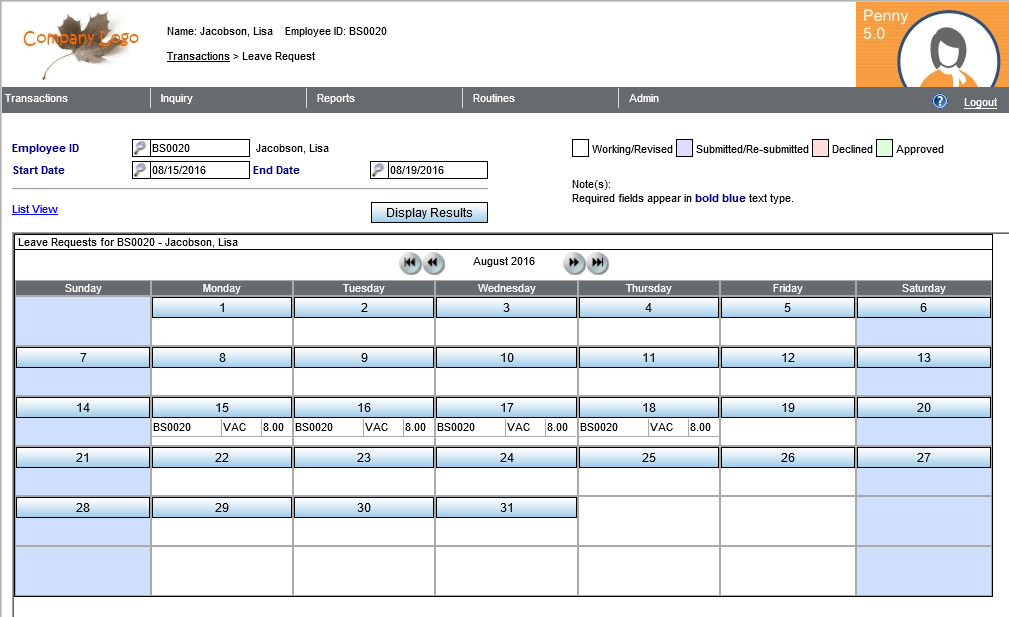Go to next month arrow button

[x=574, y=263]
